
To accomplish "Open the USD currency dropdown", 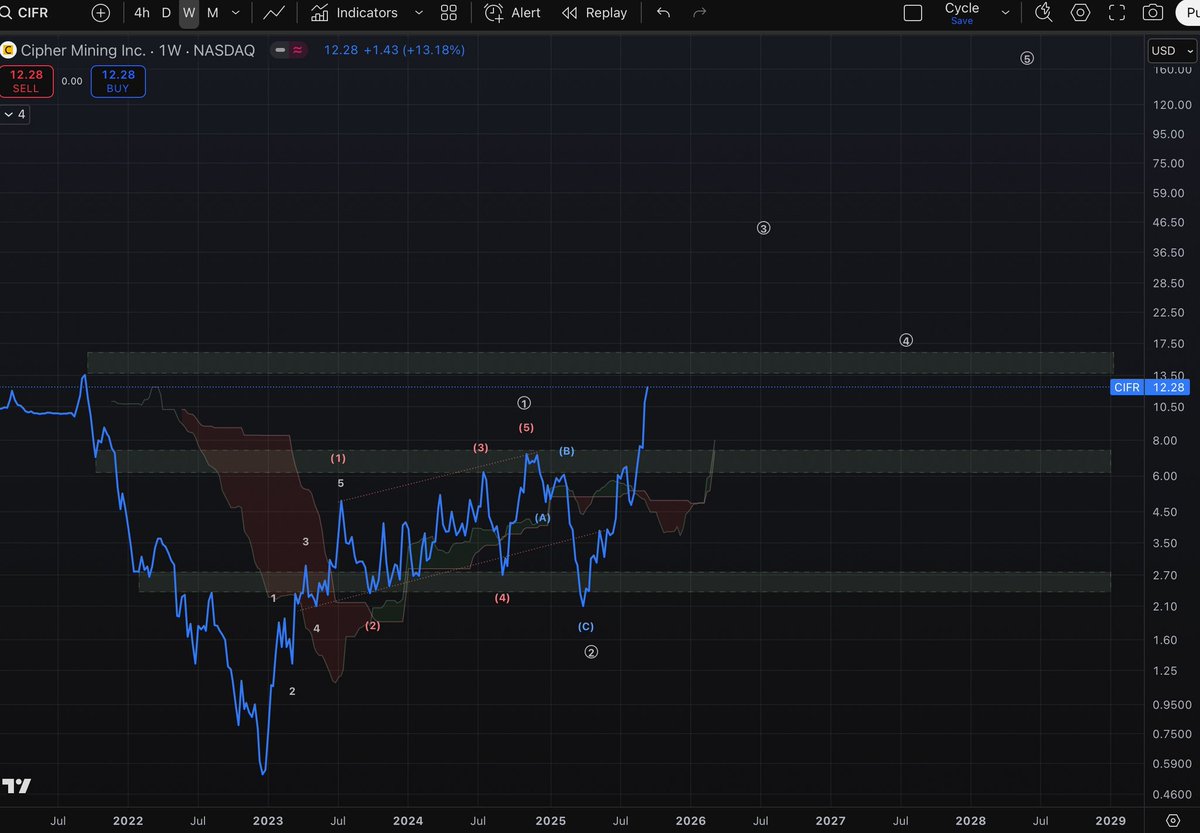I will [x=1169, y=51].
